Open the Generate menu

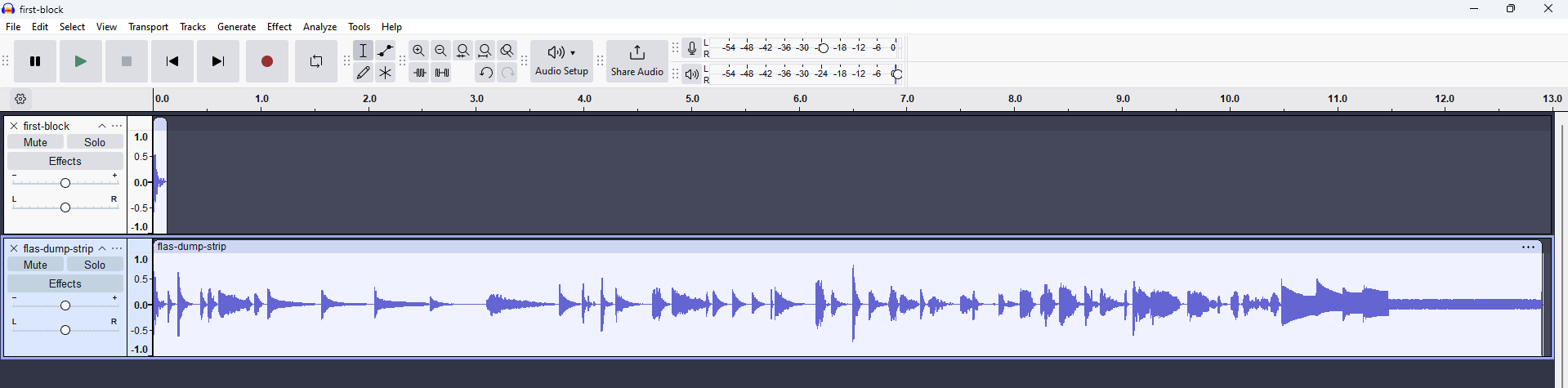pyautogui.click(x=236, y=27)
